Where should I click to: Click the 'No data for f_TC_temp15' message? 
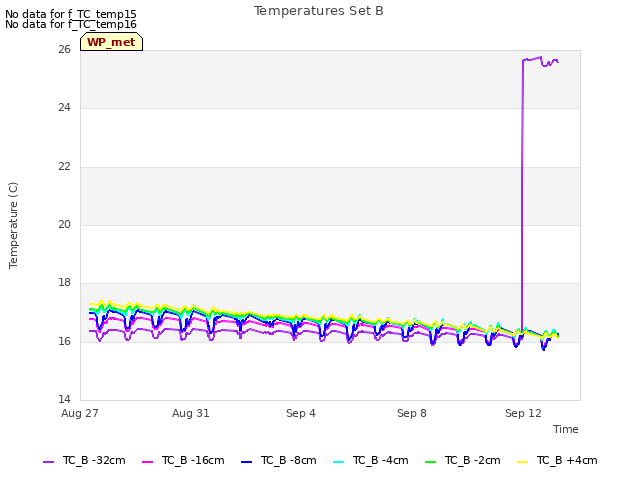71,14
